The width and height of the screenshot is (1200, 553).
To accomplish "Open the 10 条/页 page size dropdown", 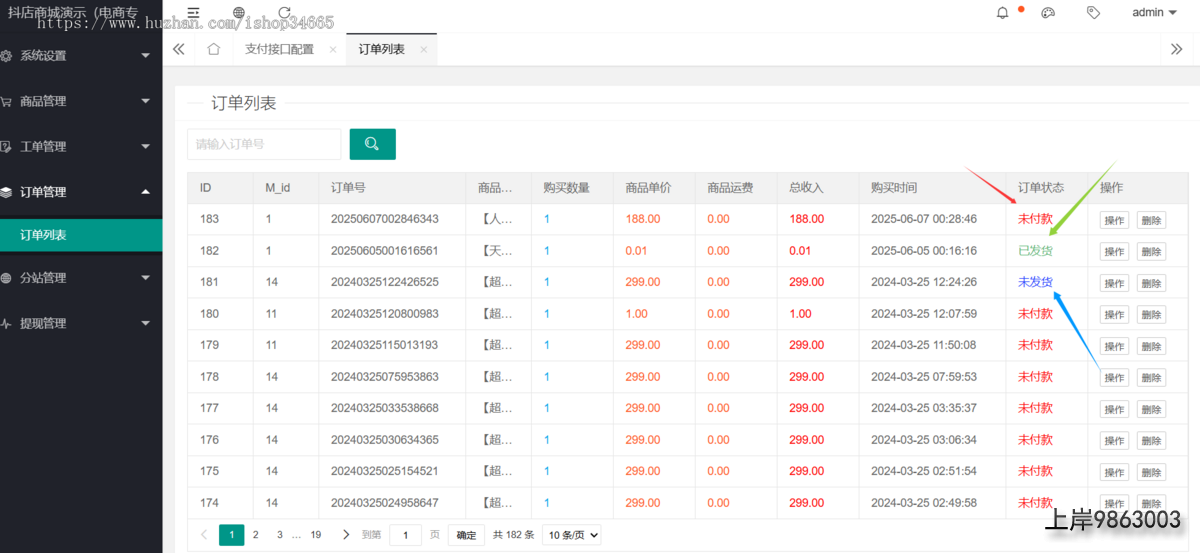I will pyautogui.click(x=572, y=535).
